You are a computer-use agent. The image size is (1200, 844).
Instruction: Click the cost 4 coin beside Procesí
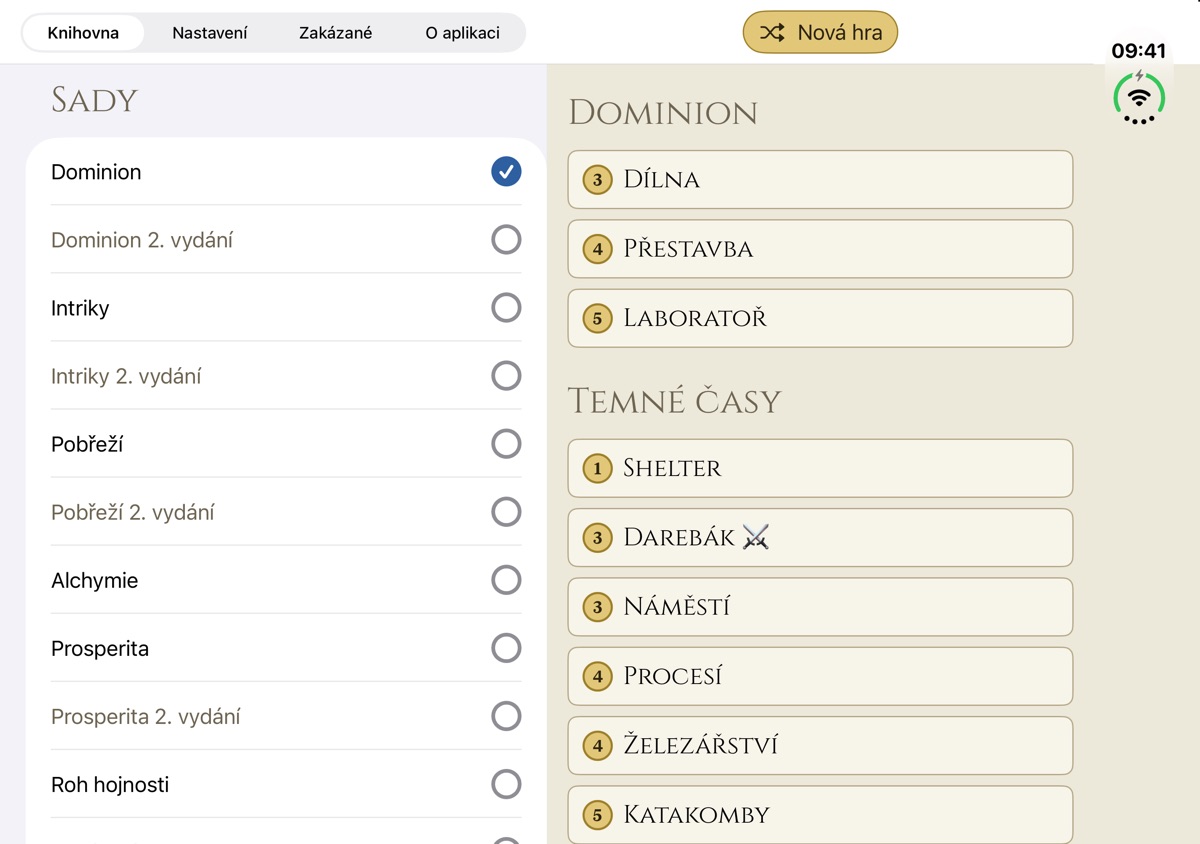pyautogui.click(x=598, y=677)
